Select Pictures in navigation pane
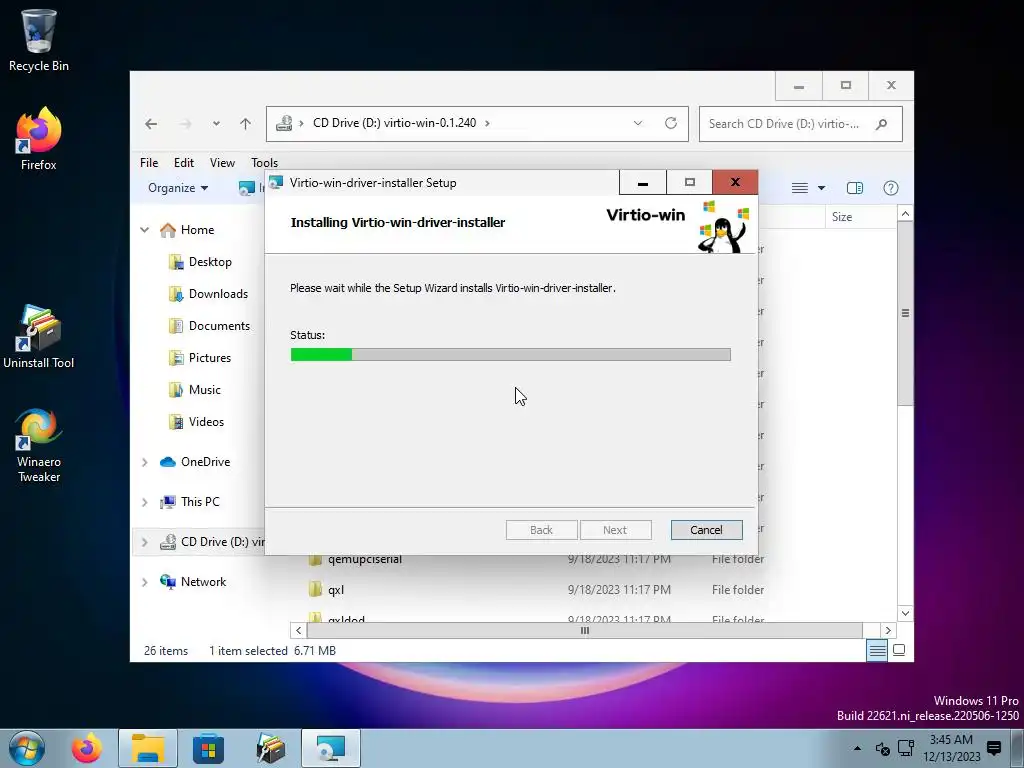1024x768 pixels. click(x=210, y=358)
